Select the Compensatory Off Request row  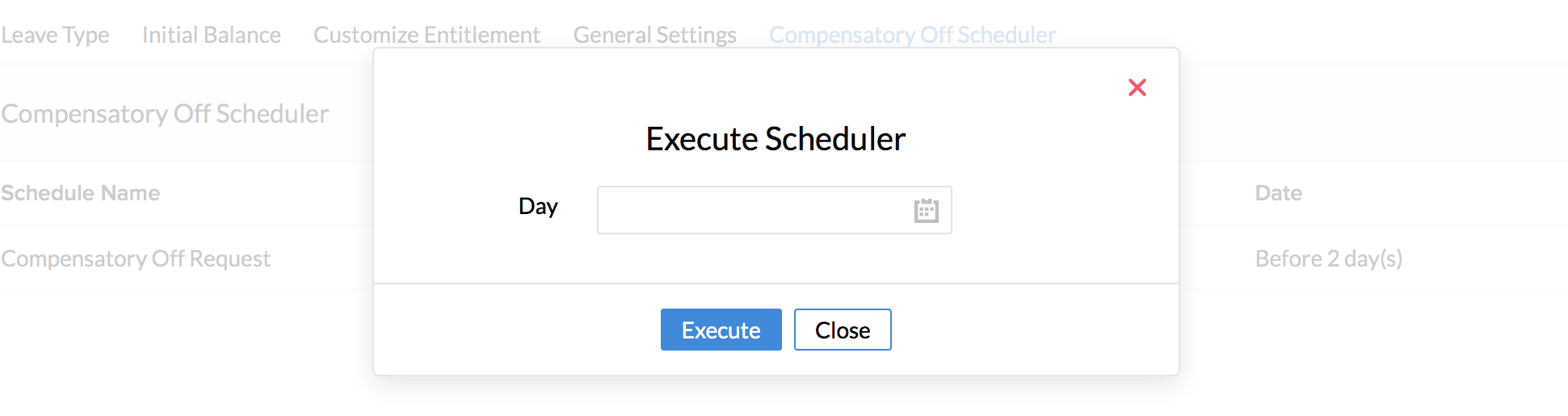(136, 258)
